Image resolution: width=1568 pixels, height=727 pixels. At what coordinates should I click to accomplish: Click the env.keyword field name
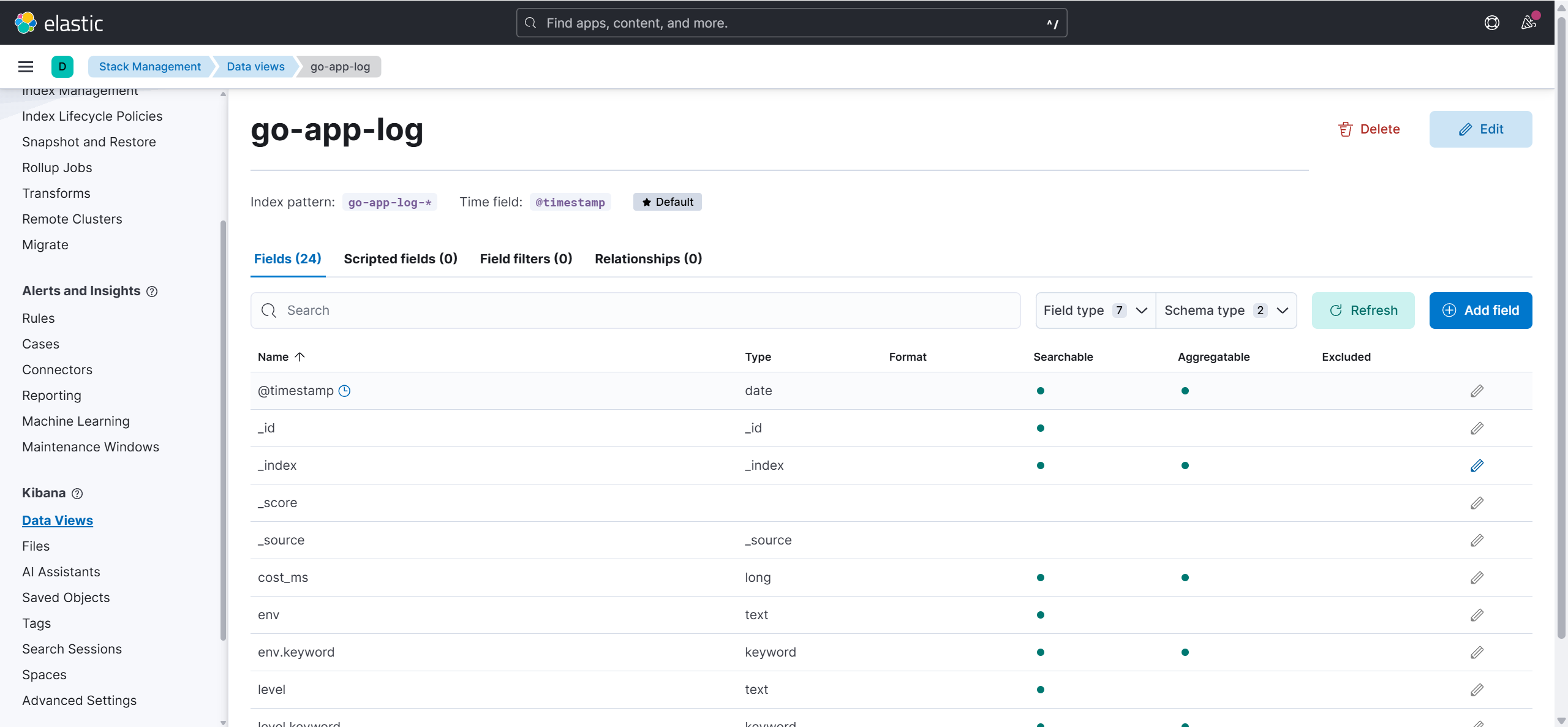point(296,652)
